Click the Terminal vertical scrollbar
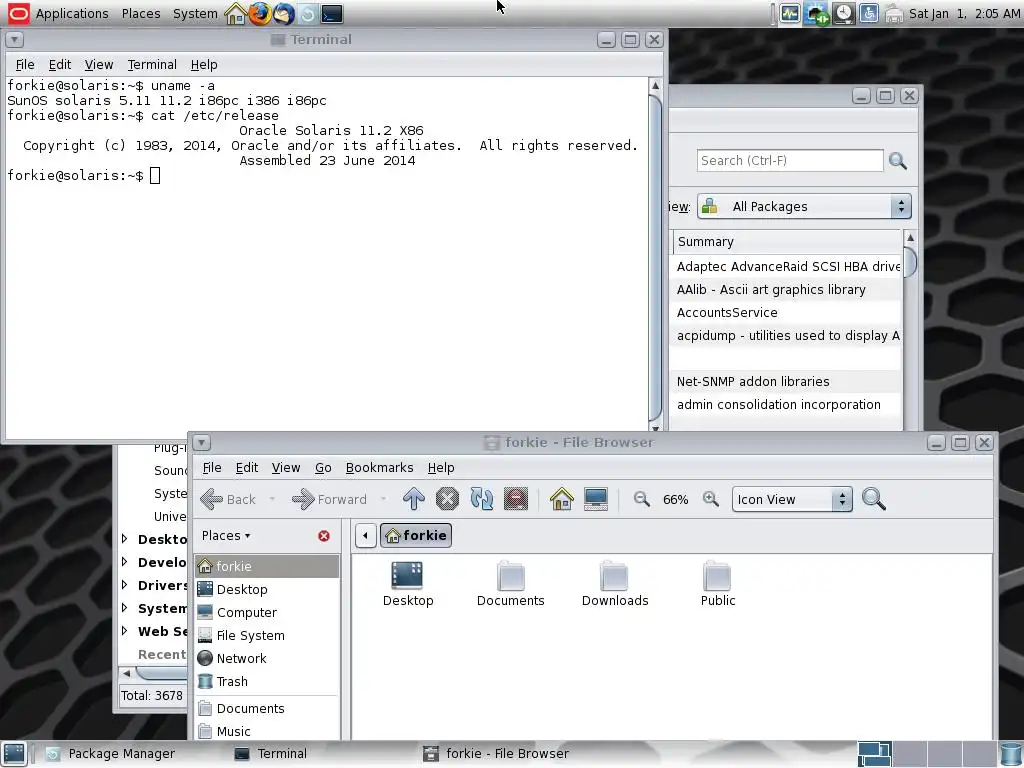The image size is (1024, 768). coord(656,255)
